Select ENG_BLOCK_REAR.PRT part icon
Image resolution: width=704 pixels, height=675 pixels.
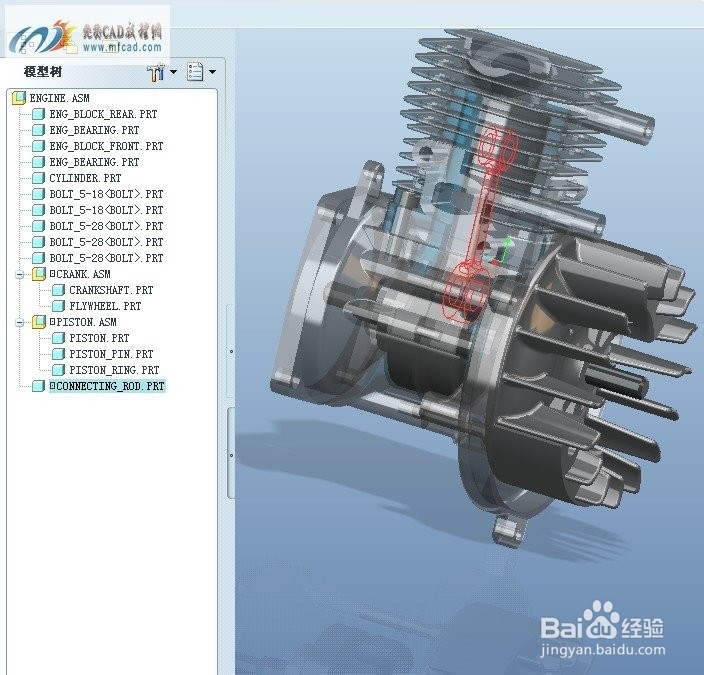[x=39, y=114]
